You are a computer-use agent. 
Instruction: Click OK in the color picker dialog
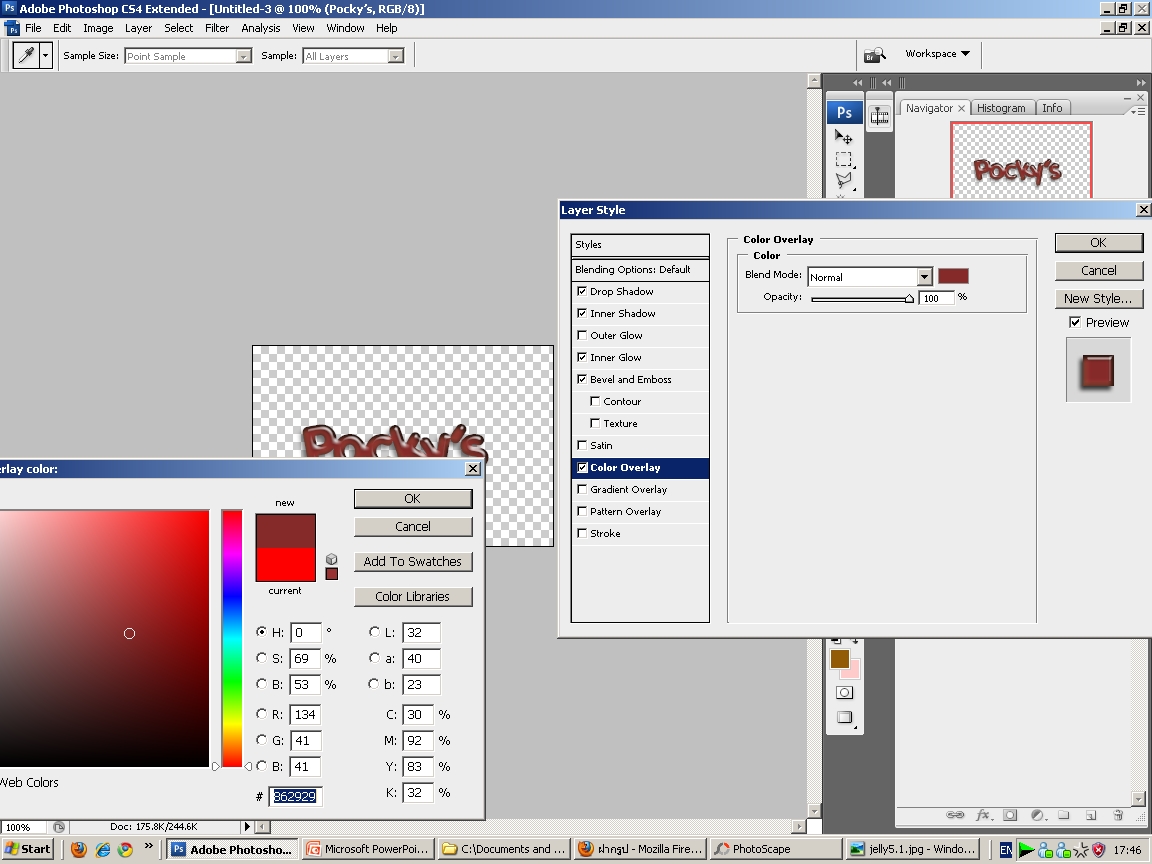[x=413, y=499]
